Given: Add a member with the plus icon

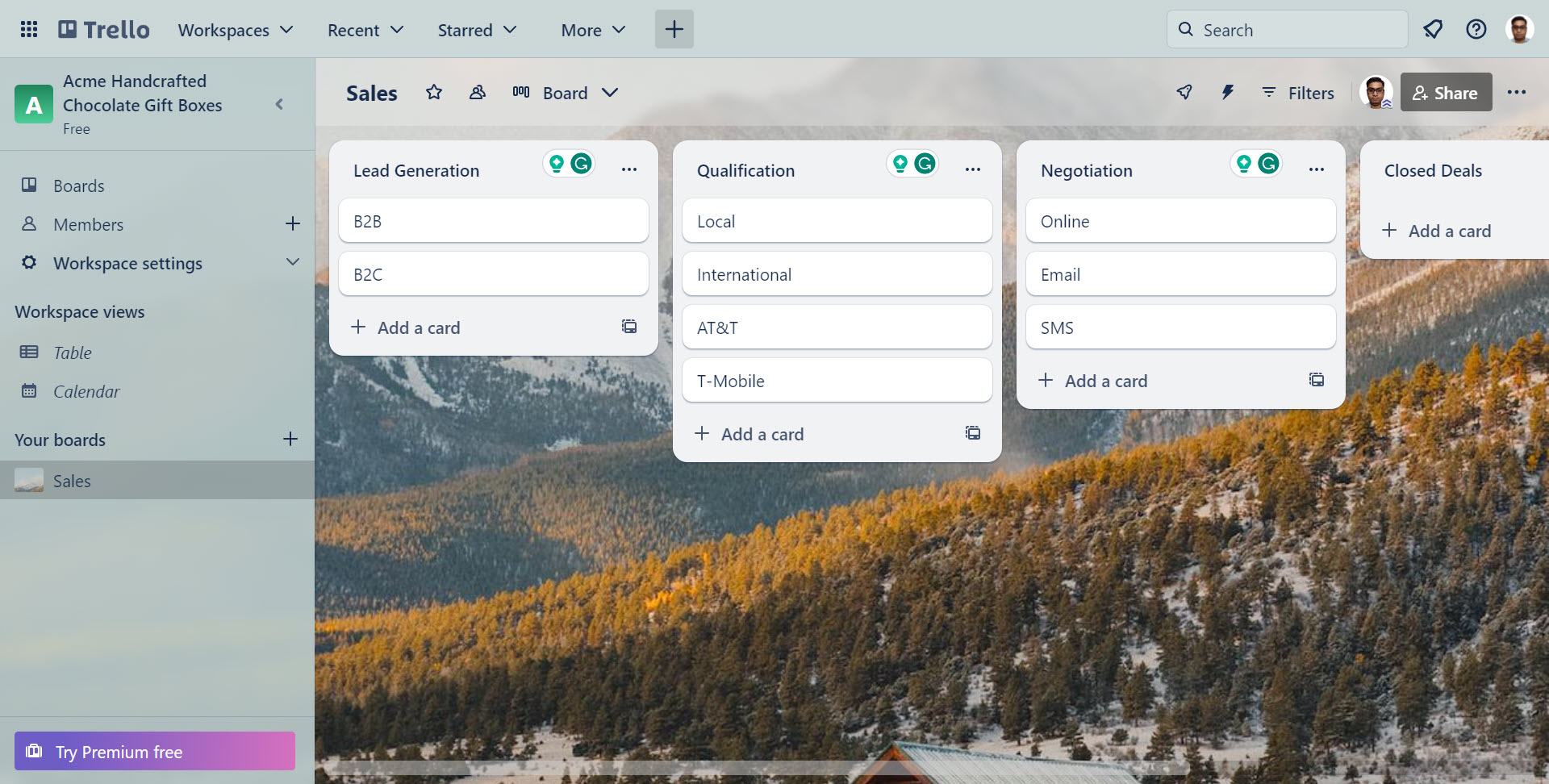Looking at the screenshot, I should click(x=293, y=223).
